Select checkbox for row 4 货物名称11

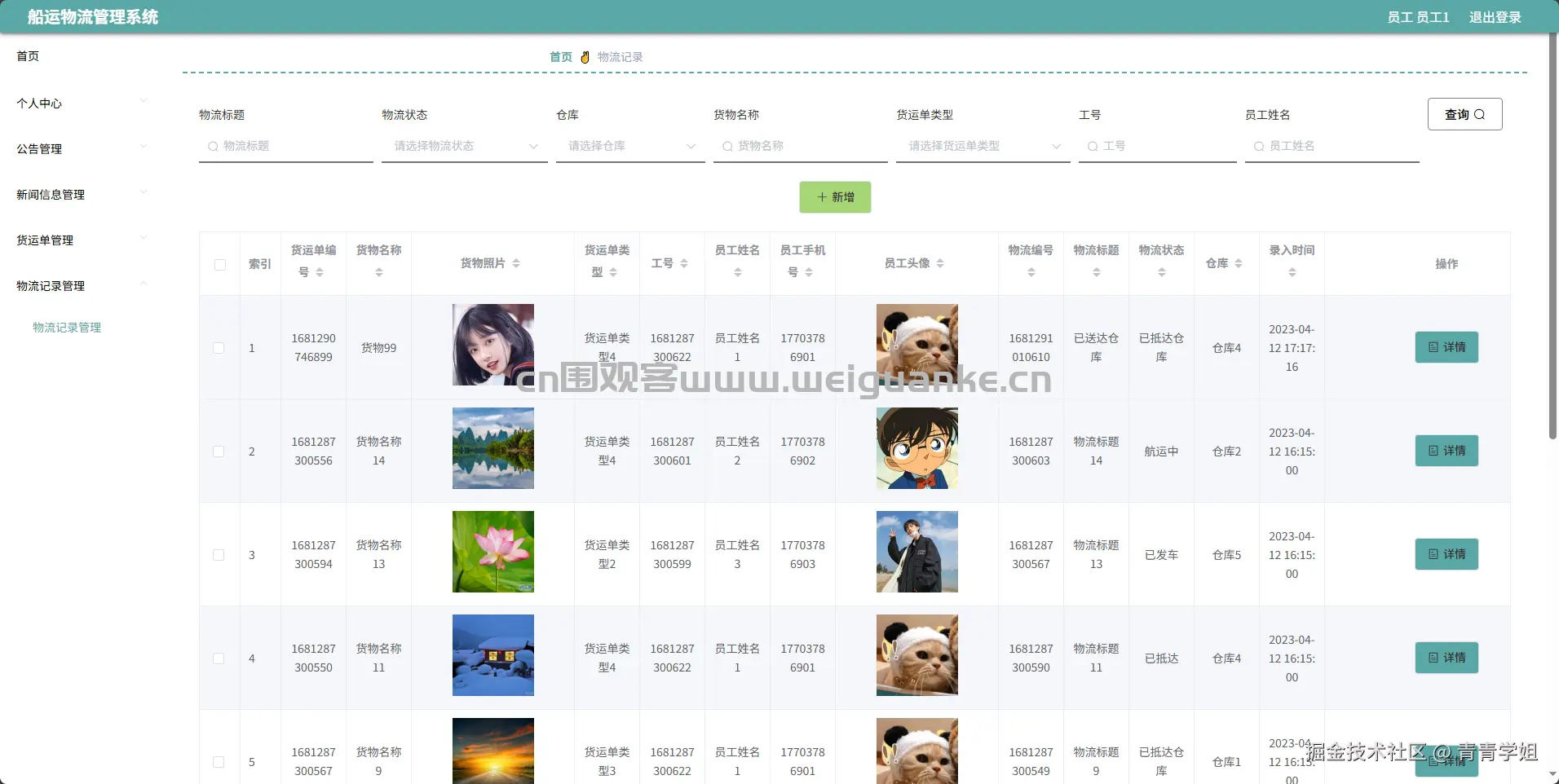coord(219,658)
